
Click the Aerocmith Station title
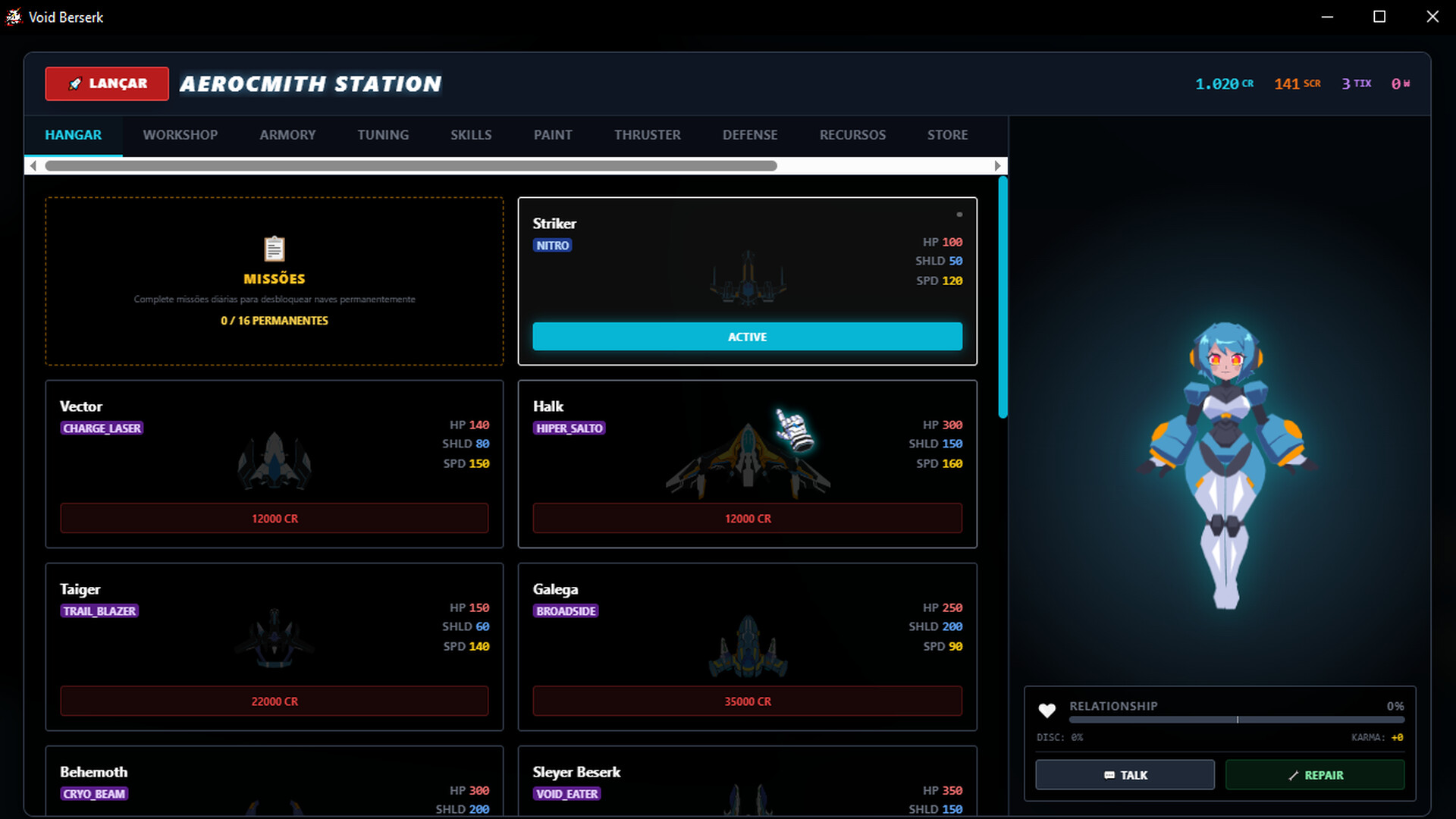click(x=311, y=83)
